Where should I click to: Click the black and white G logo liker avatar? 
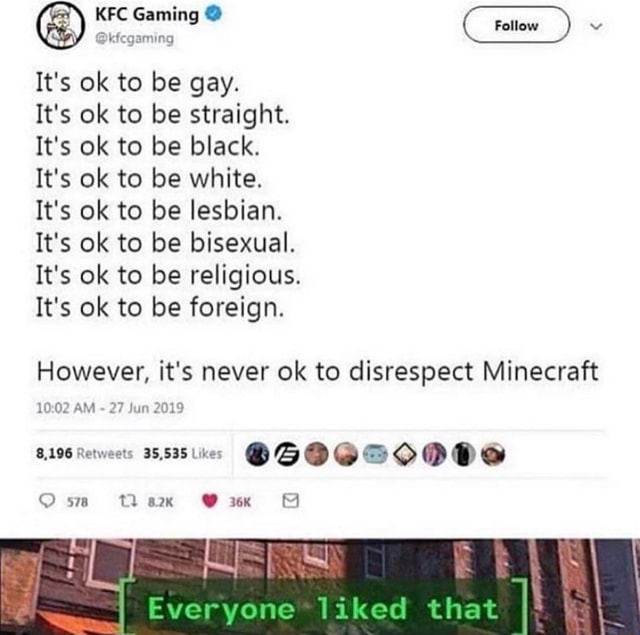pyautogui.click(x=287, y=454)
